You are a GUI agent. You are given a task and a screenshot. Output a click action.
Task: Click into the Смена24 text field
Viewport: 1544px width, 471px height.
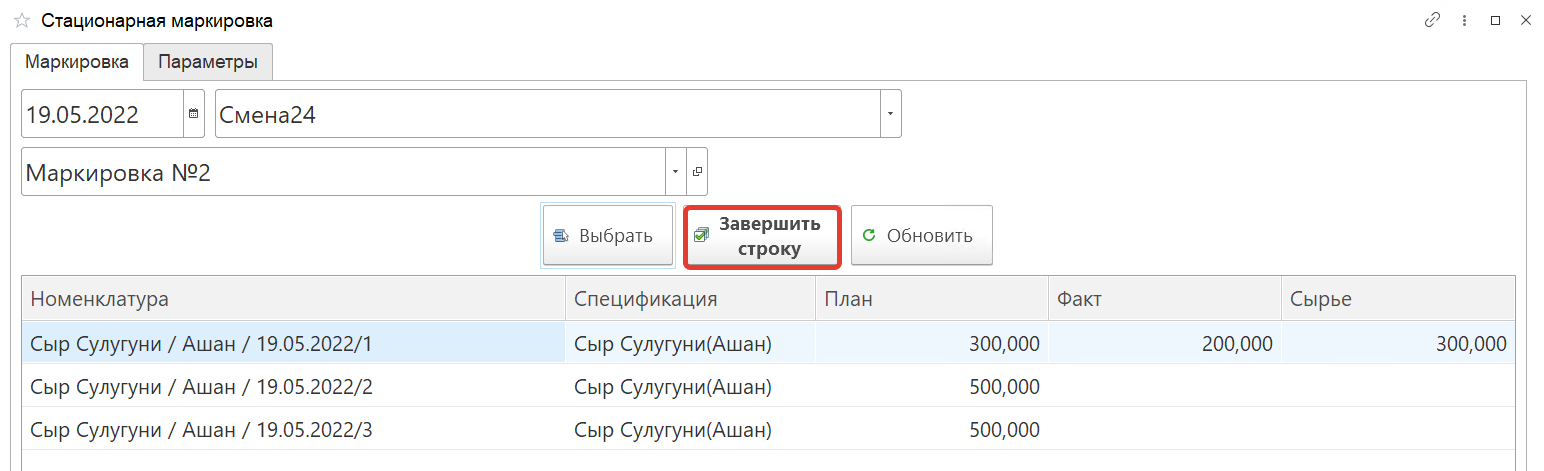coord(546,114)
